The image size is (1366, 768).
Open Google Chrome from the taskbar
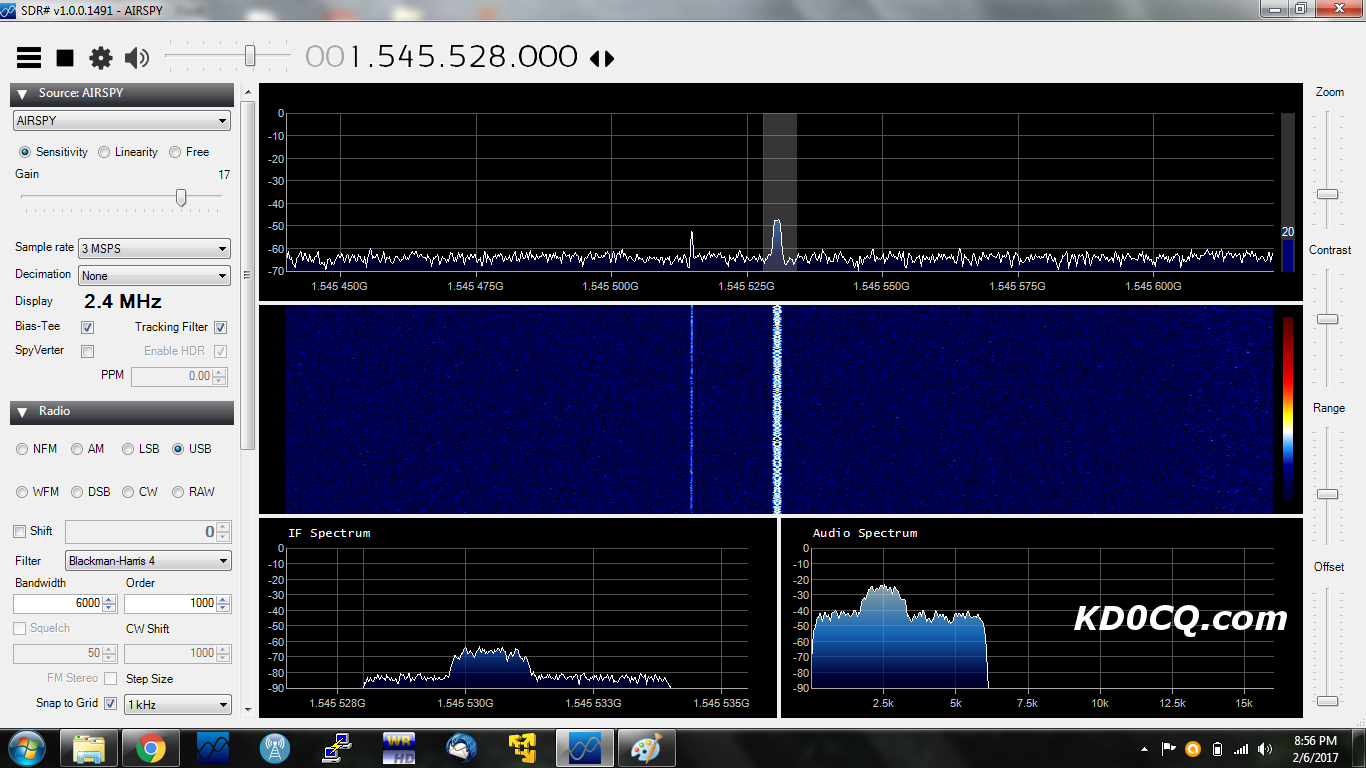click(151, 748)
